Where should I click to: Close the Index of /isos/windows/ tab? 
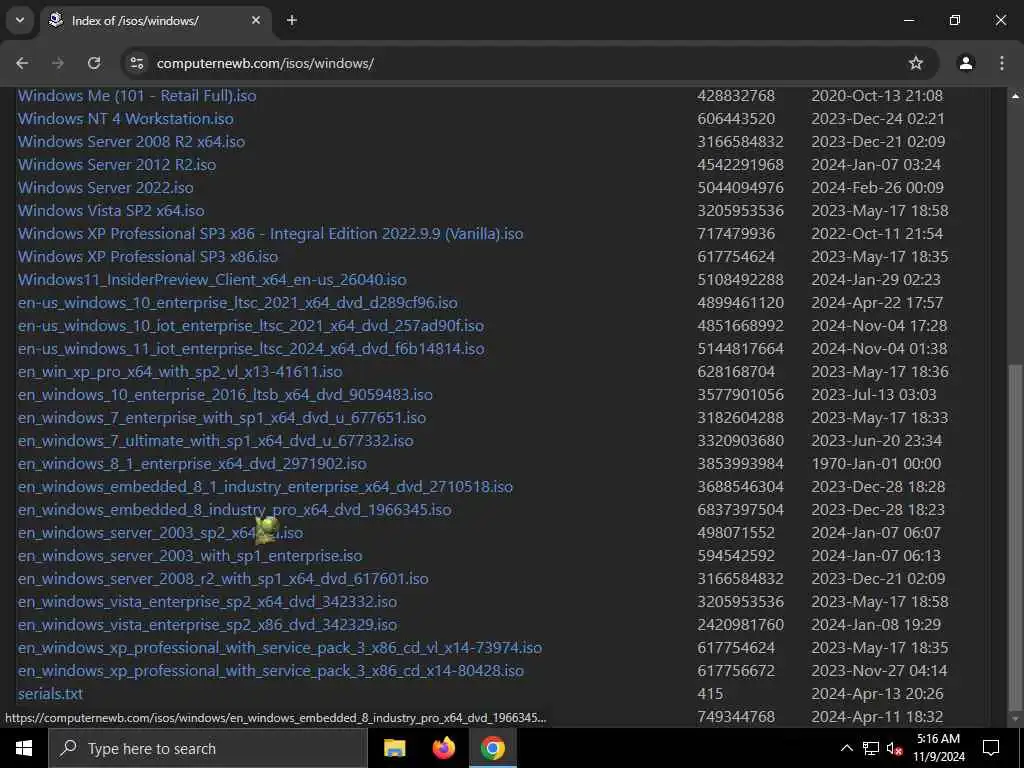(x=256, y=20)
